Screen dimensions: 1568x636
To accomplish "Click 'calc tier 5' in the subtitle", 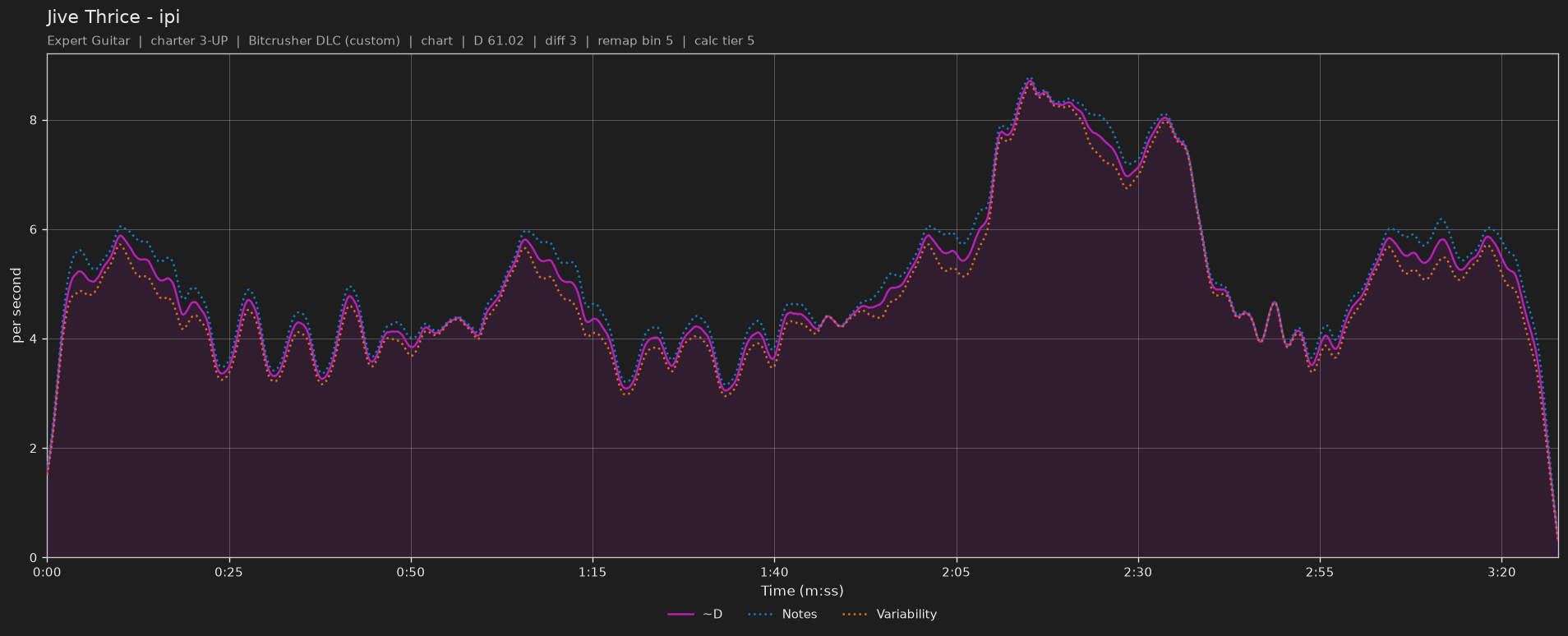I will 724,41.
